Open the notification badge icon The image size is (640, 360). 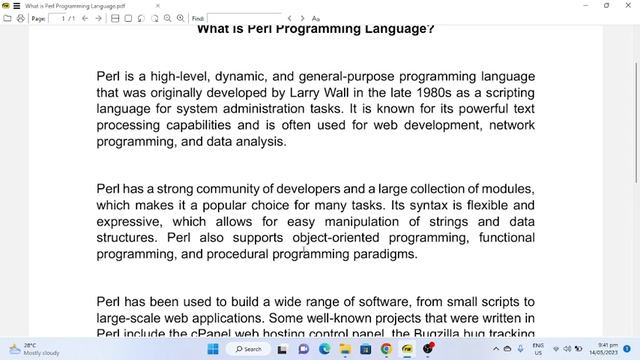627,349
